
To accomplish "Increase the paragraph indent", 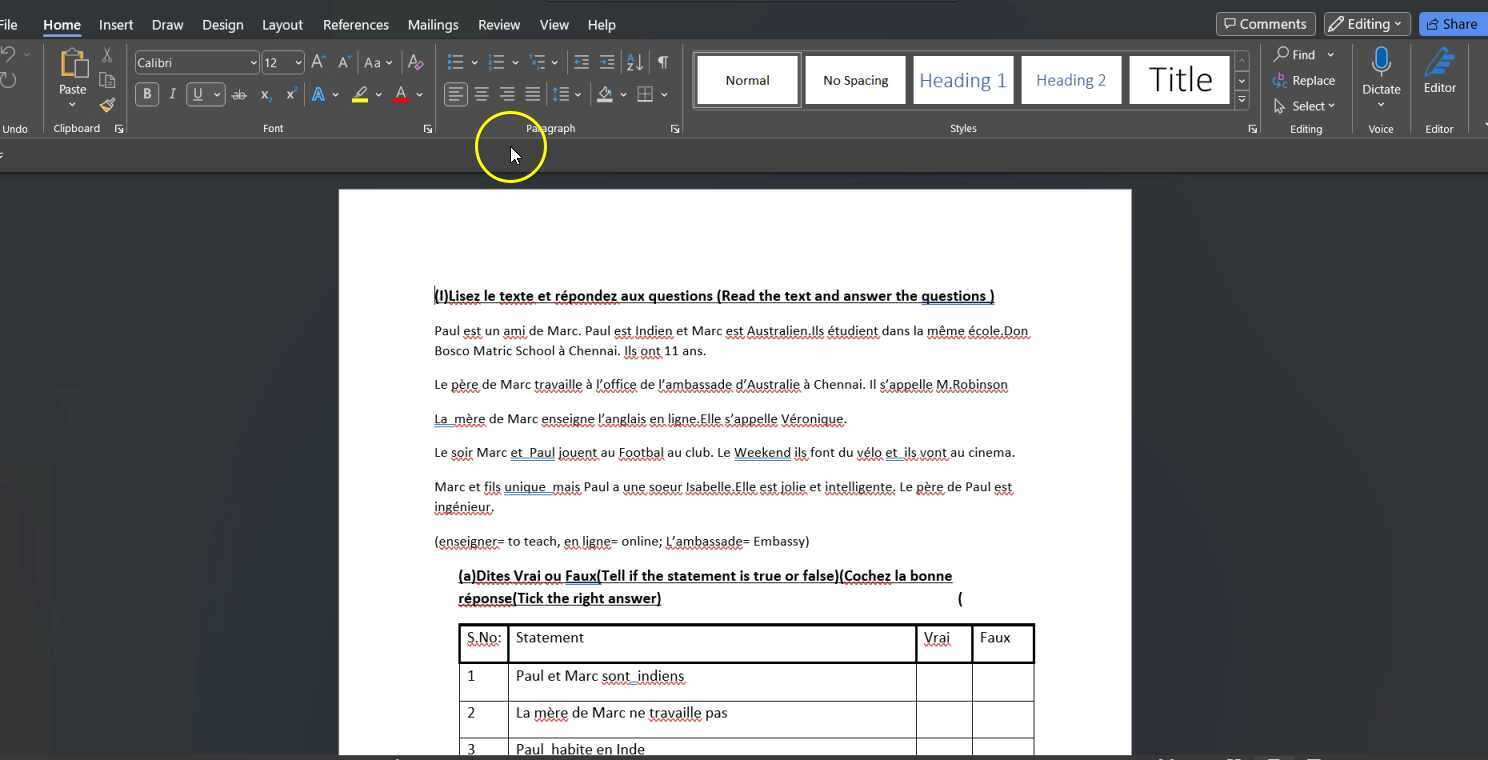I will pos(607,62).
